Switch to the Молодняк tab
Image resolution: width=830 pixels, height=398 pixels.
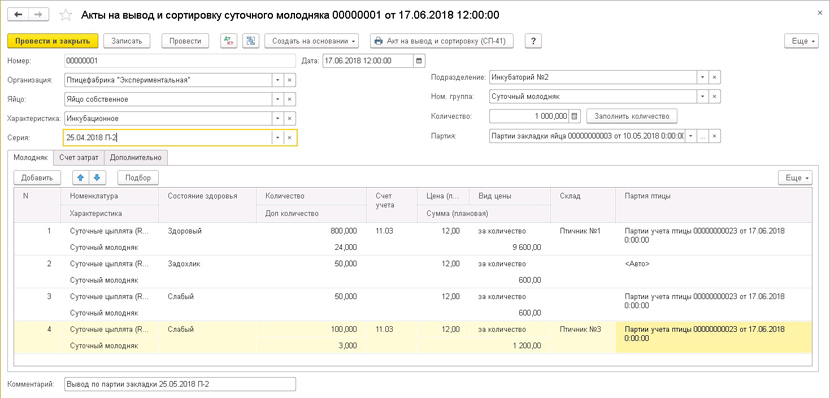coord(31,157)
